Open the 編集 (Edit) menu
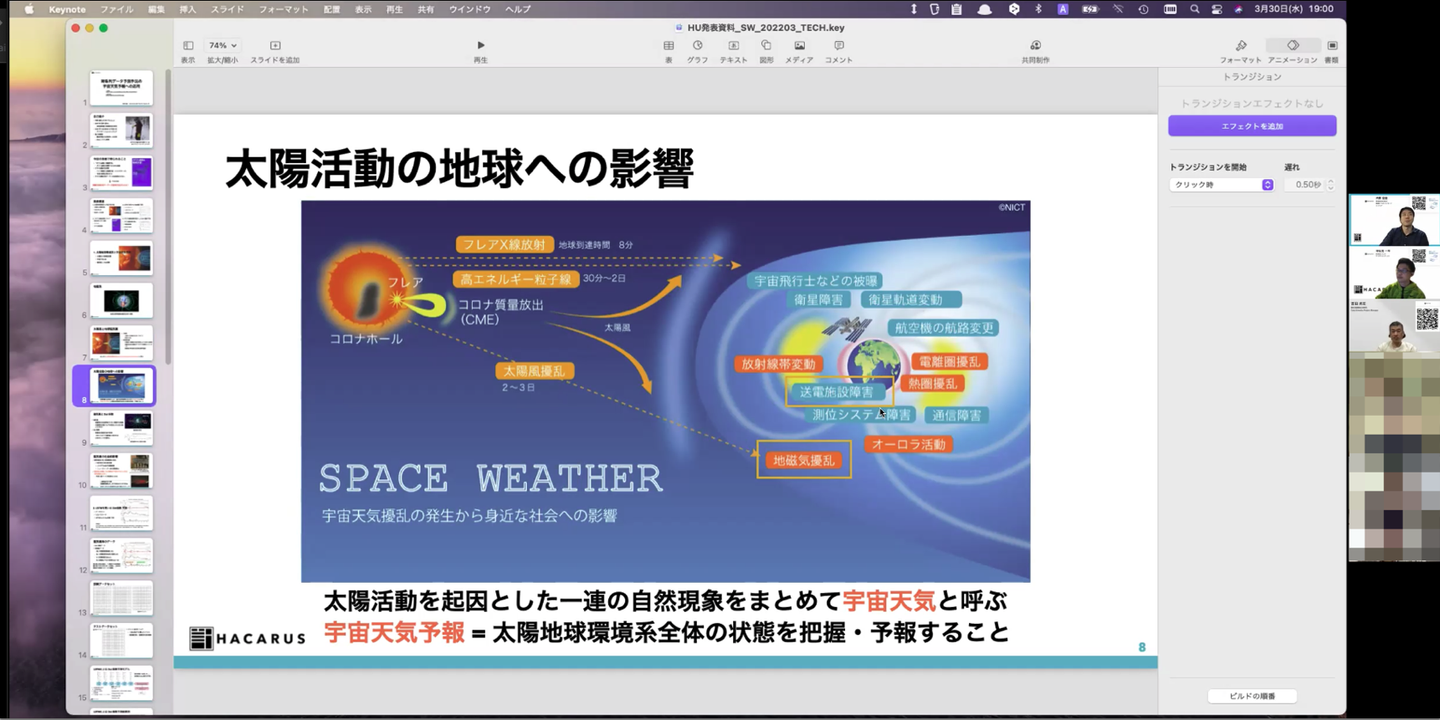Screen dimensions: 1440x720 click(157, 9)
